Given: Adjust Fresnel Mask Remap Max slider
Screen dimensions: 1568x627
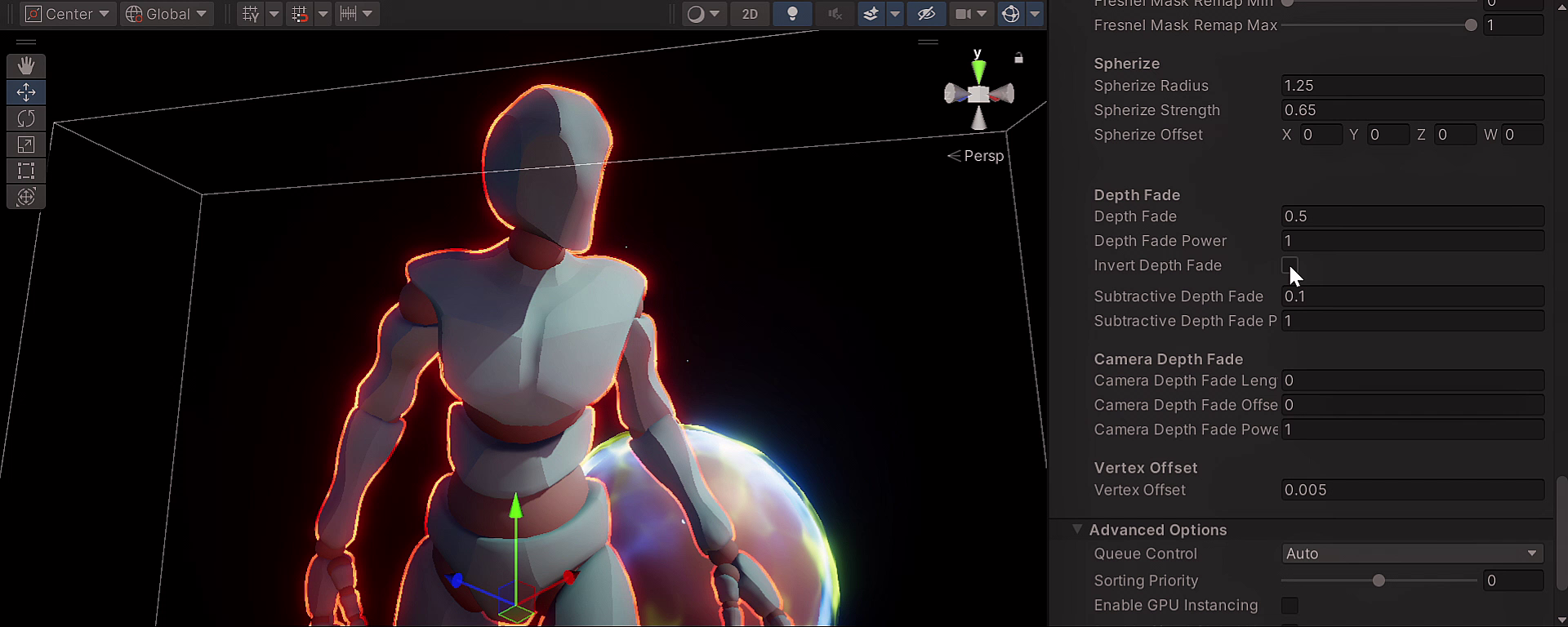Looking at the screenshot, I should point(1379,25).
